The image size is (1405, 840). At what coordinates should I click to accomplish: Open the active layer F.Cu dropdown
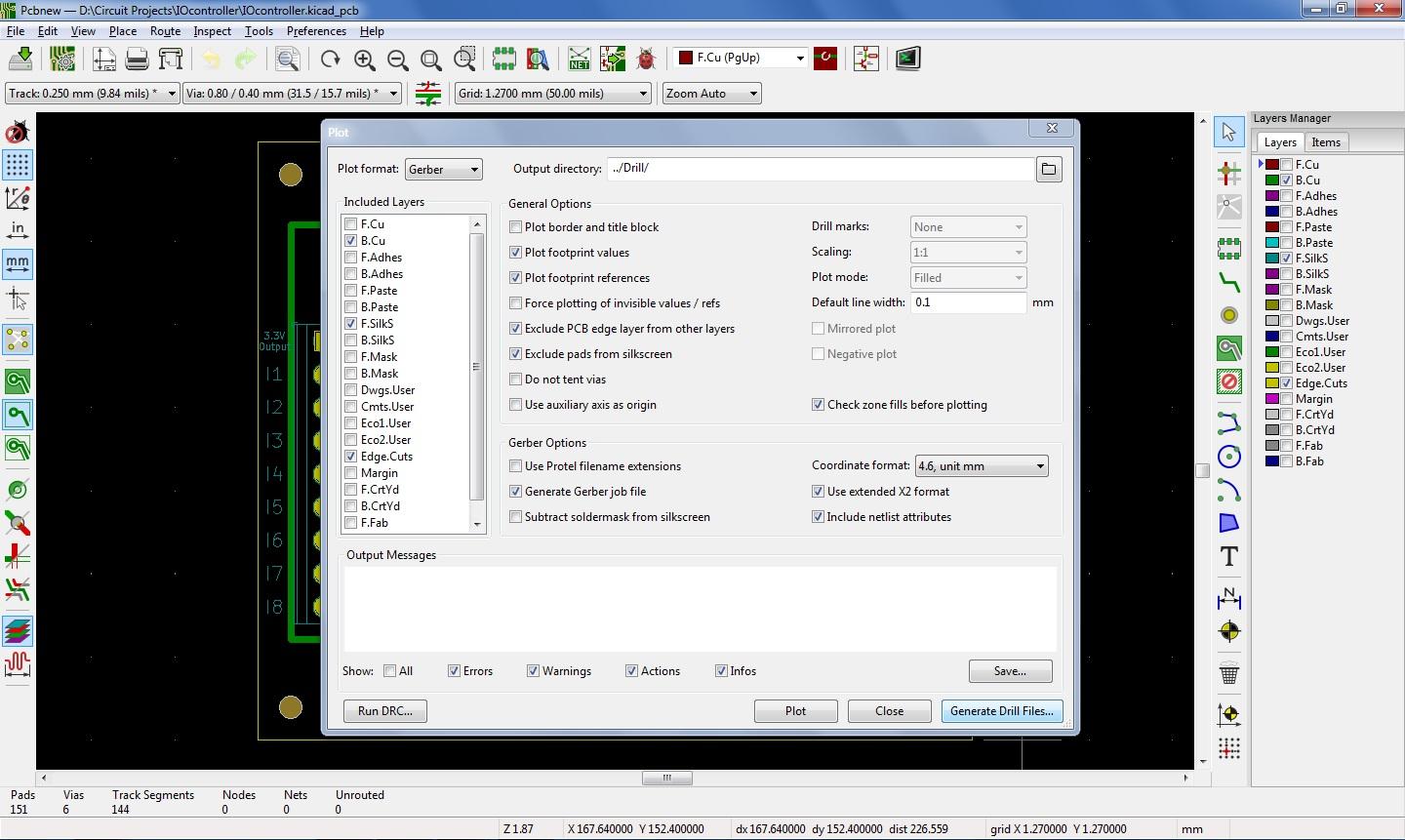(x=742, y=59)
